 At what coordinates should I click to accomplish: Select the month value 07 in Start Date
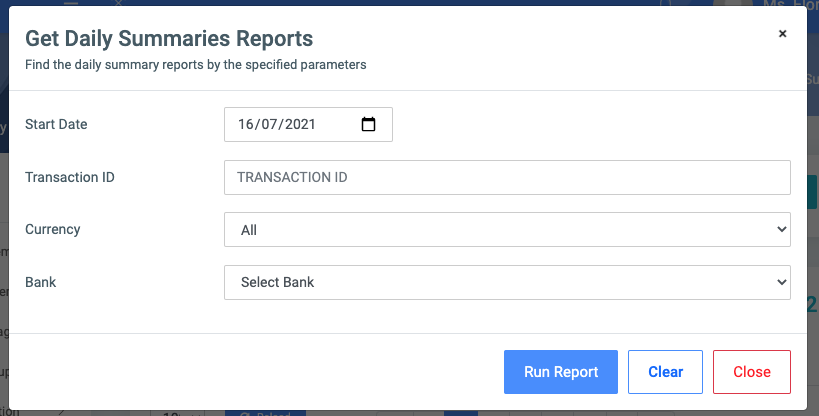tap(272, 125)
